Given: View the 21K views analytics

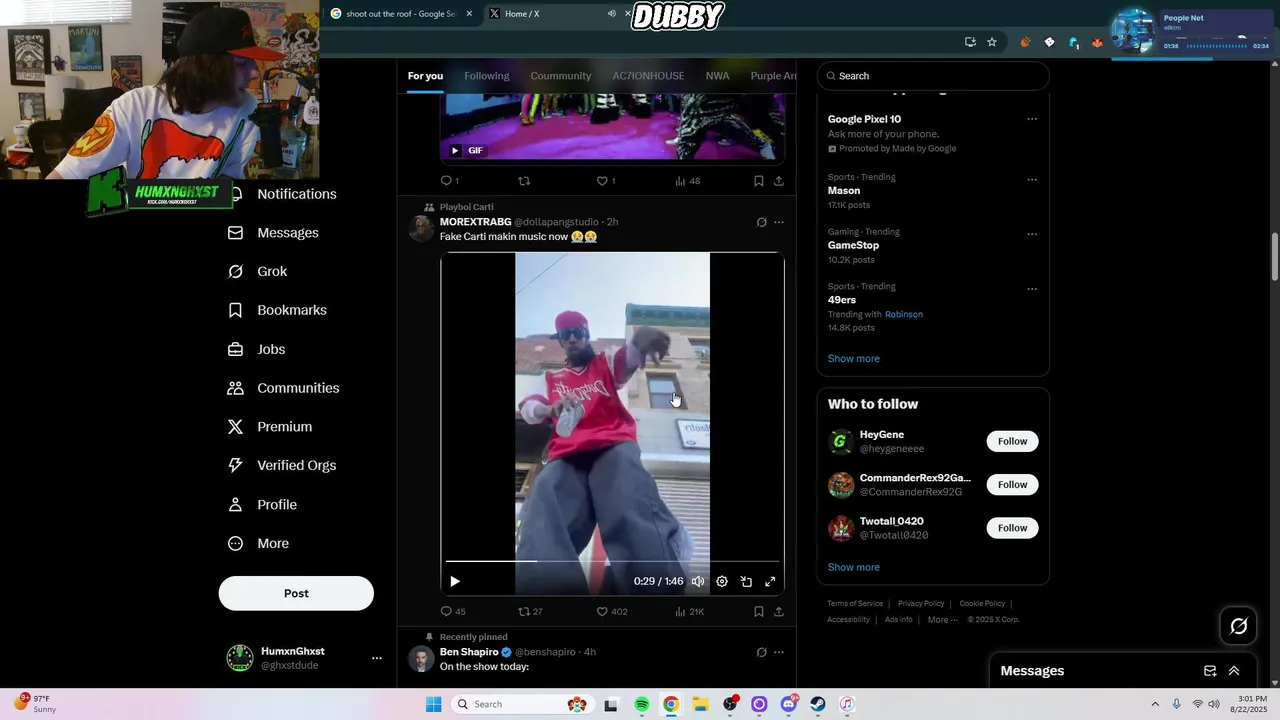Looking at the screenshot, I should [690, 611].
